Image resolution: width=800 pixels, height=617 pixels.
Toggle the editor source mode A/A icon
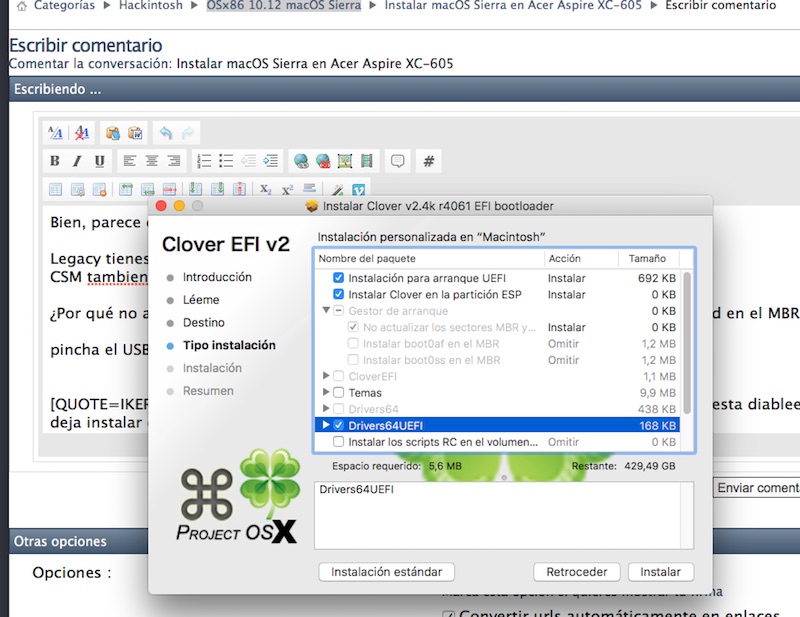point(55,133)
